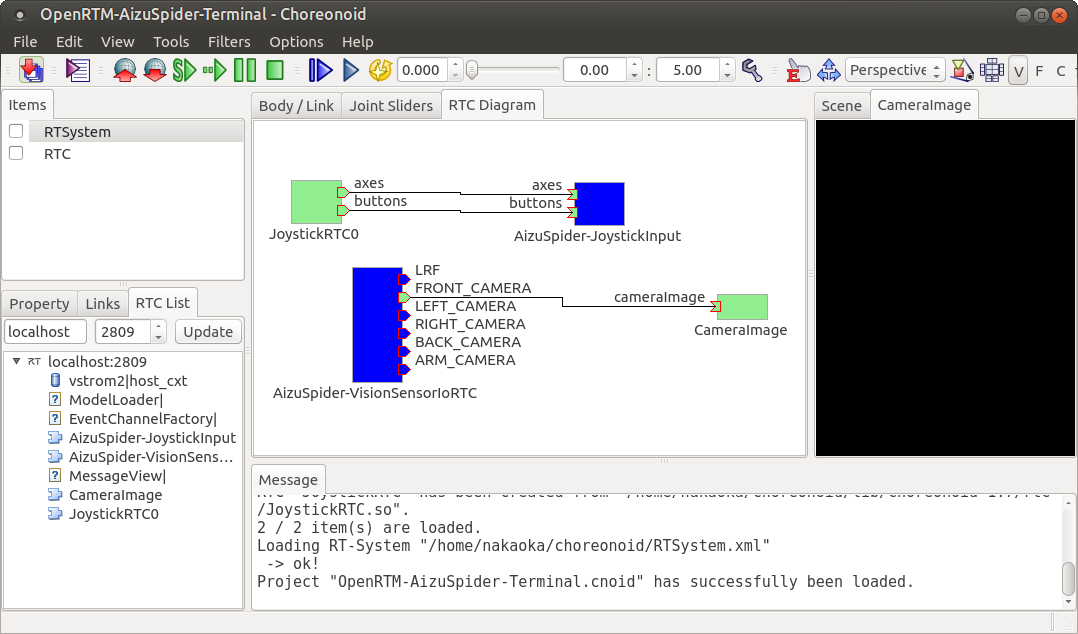Increase the port number with the stepper arrow

[x=157, y=326]
